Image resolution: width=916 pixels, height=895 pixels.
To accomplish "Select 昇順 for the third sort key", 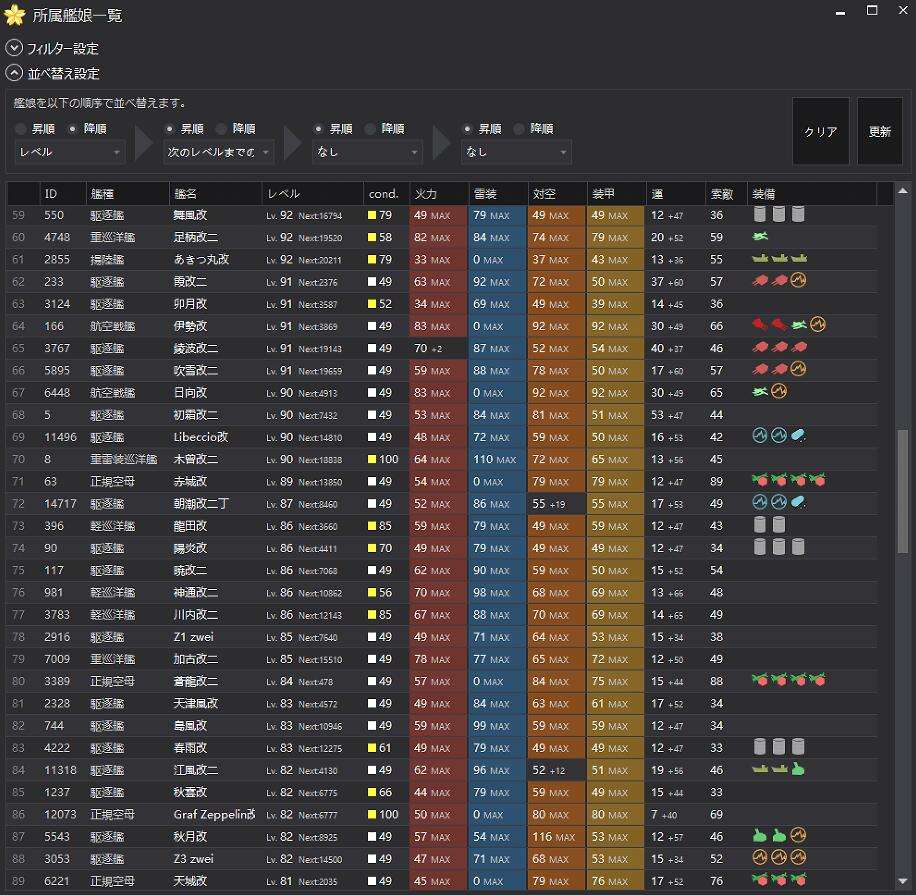I will pos(319,129).
